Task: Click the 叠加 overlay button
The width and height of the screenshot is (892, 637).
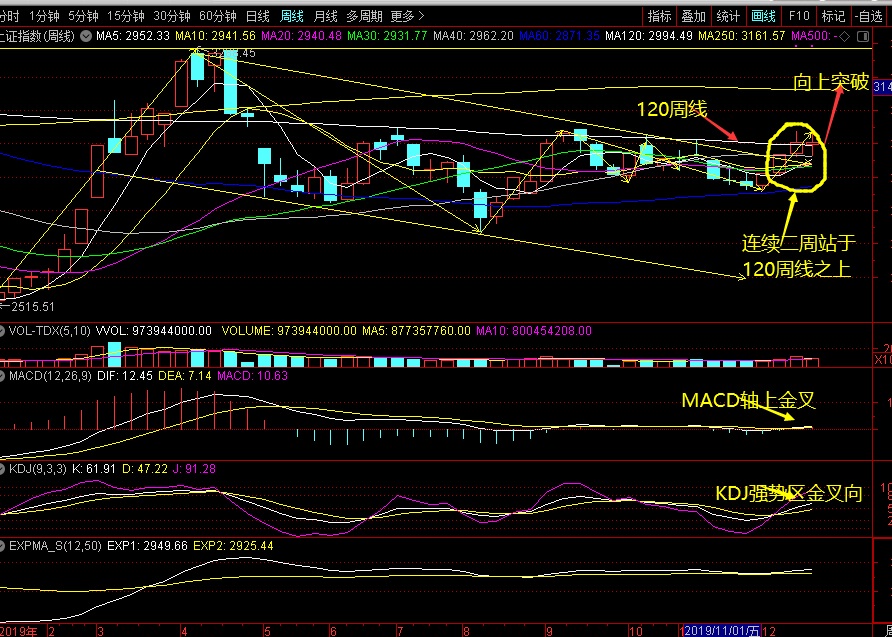Action: coord(694,16)
